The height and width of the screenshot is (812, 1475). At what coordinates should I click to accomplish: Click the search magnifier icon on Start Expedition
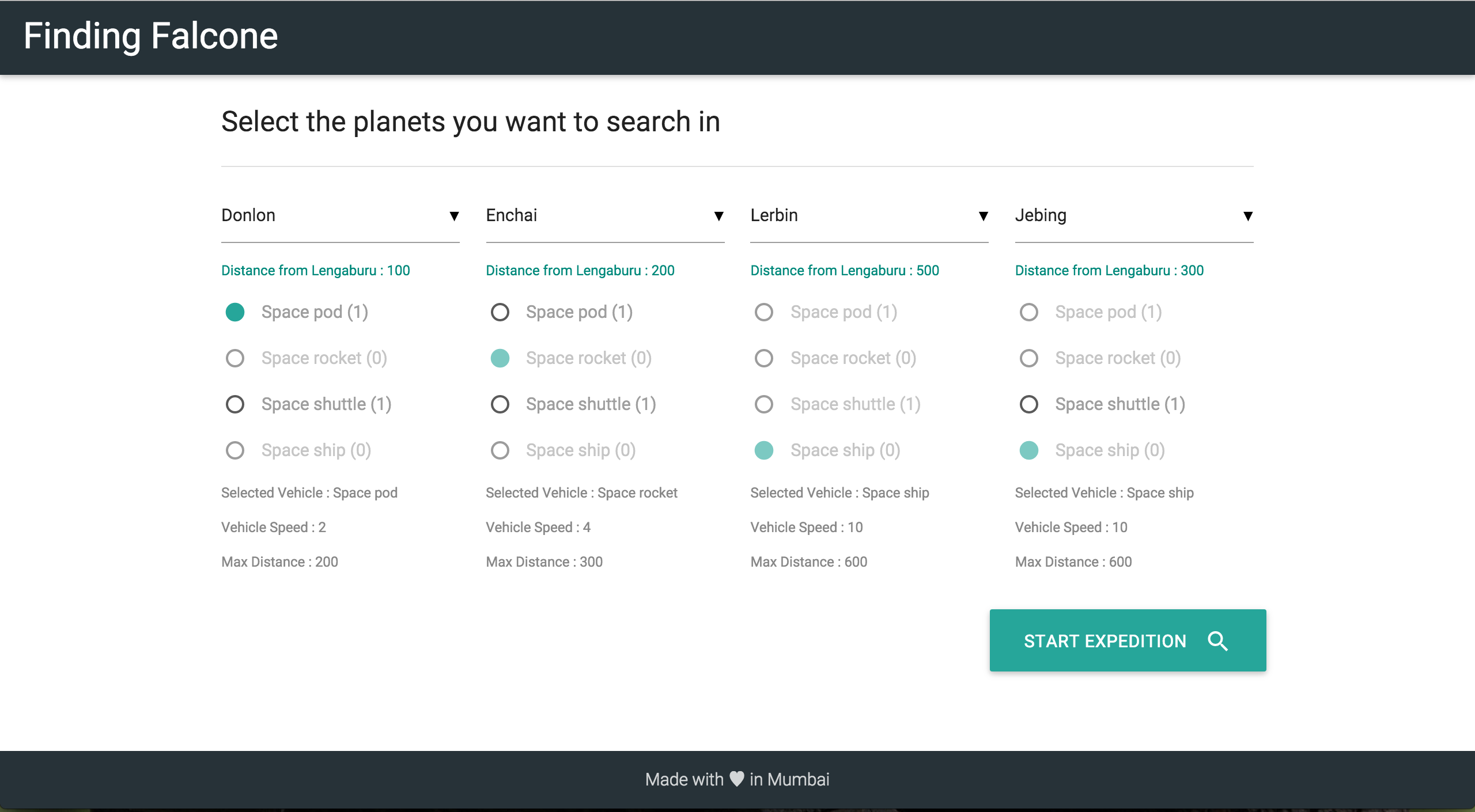1217,641
